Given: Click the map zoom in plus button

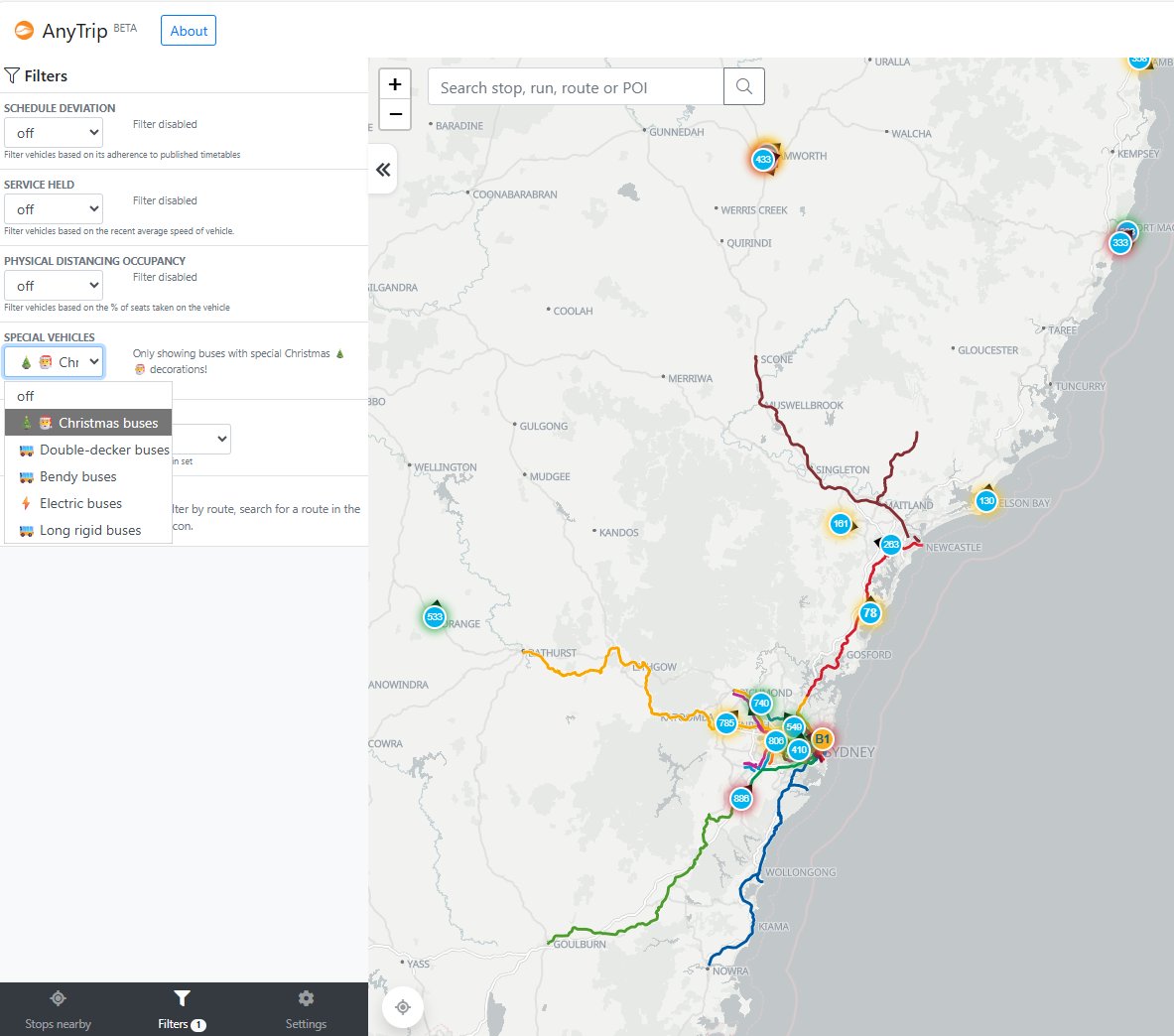Looking at the screenshot, I should click(395, 83).
